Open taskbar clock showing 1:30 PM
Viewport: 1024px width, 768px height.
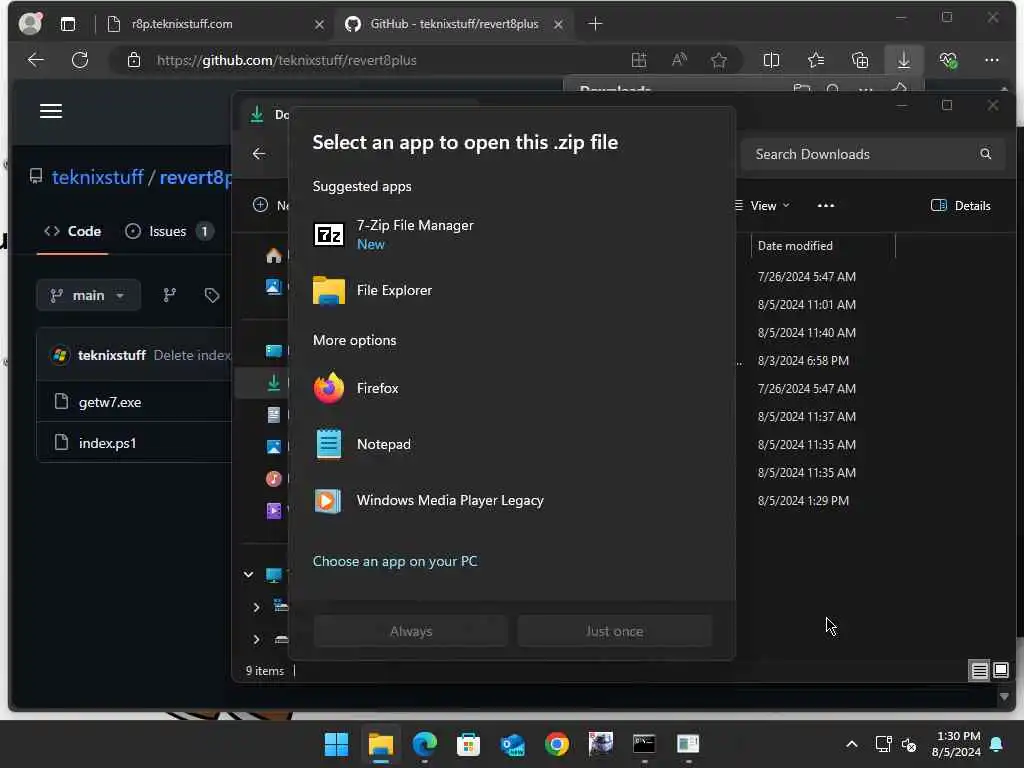coord(957,744)
